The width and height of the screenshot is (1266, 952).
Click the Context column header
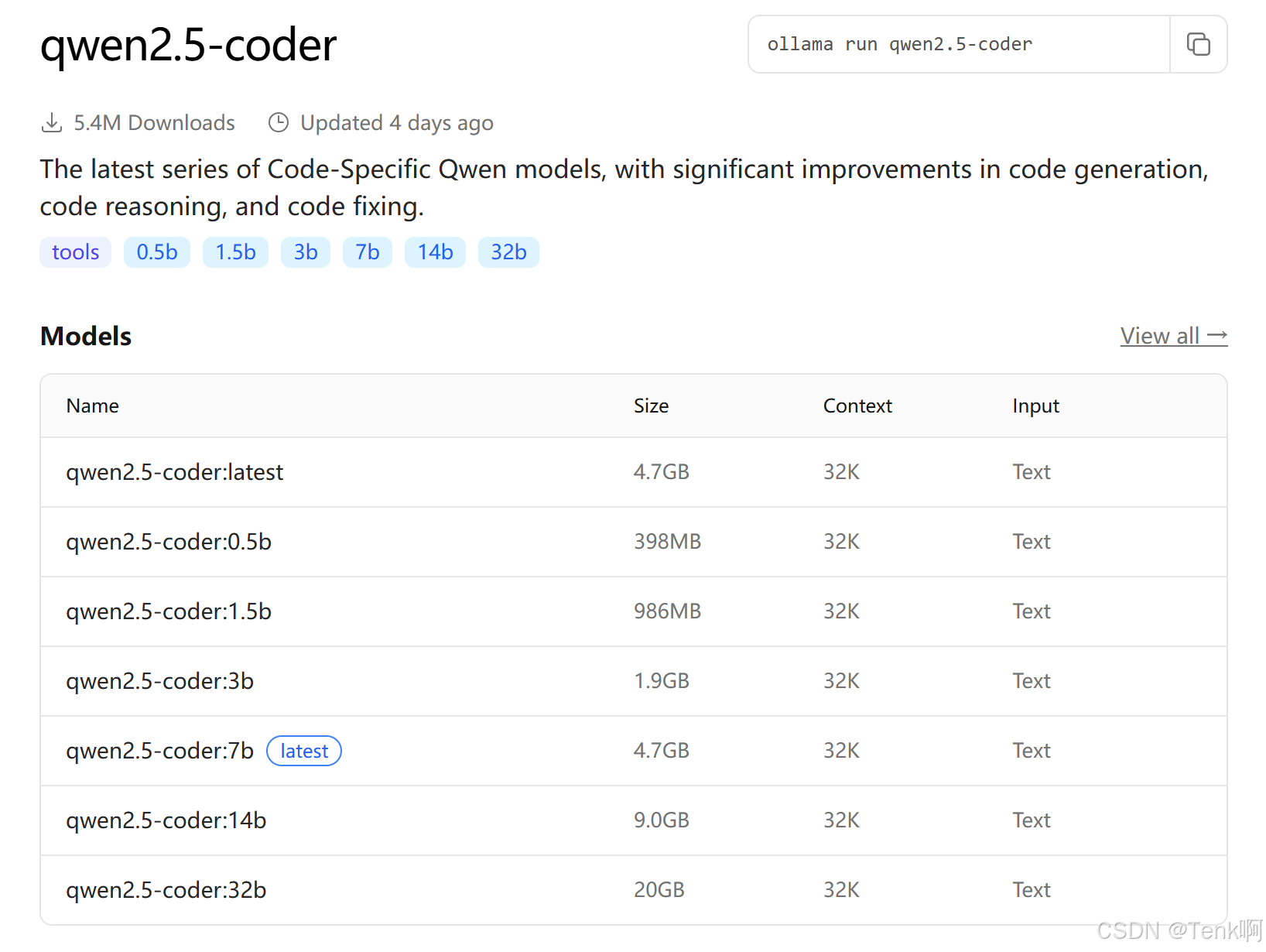857,406
